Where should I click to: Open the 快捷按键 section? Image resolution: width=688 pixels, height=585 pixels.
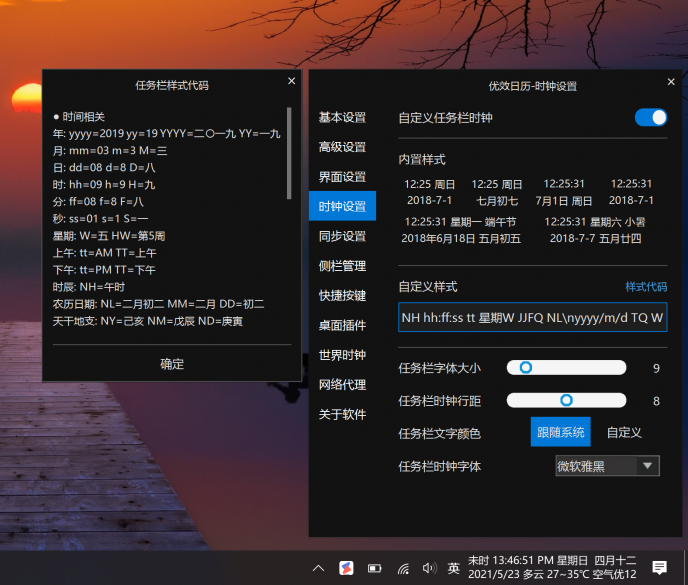[342, 295]
